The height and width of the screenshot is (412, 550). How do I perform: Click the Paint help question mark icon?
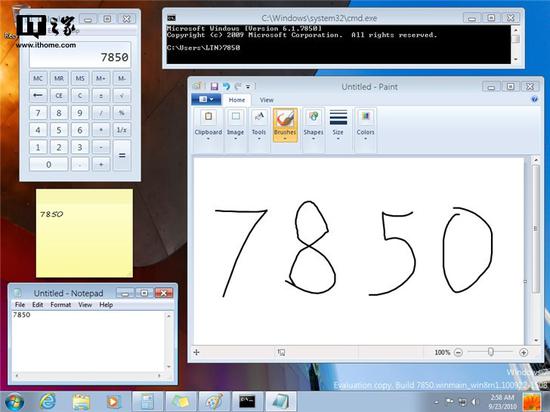point(535,100)
